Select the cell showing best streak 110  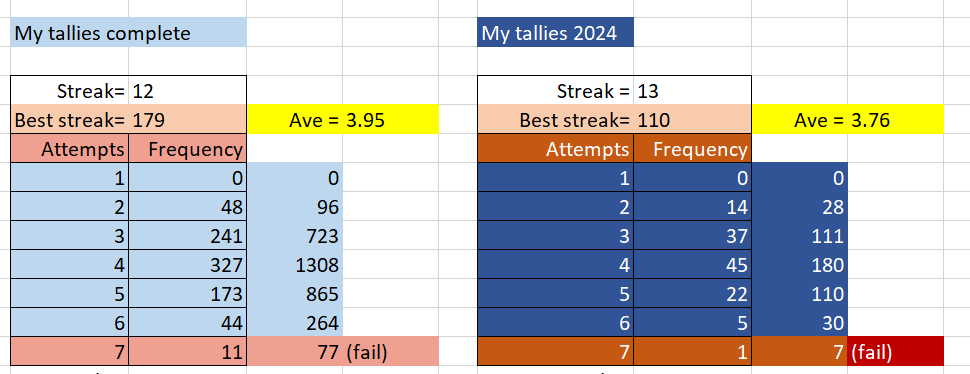pyautogui.click(x=692, y=119)
